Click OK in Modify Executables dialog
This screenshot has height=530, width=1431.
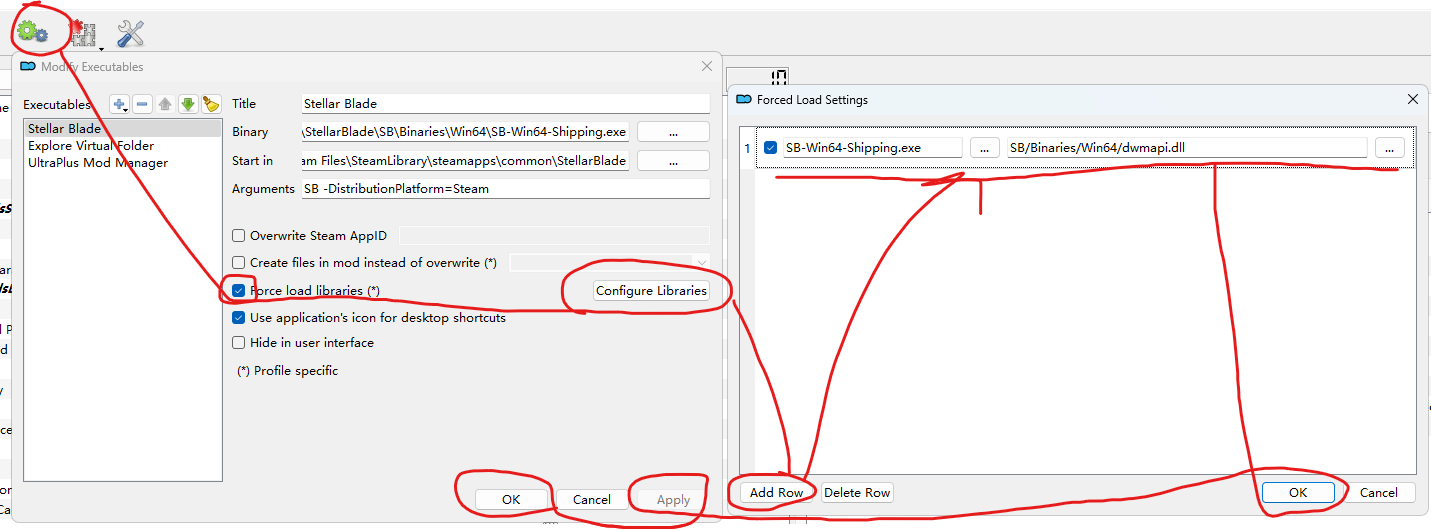pos(511,499)
